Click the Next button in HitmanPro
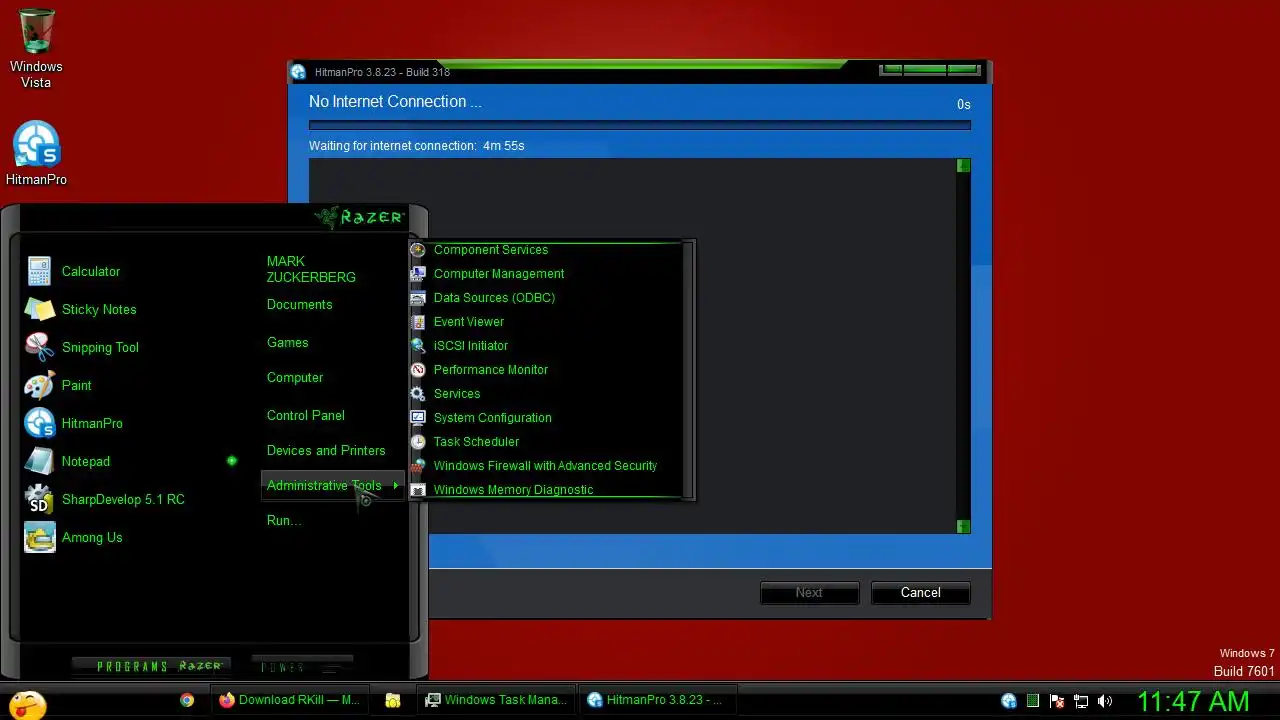Screen dimensions: 1280x720 (x=809, y=593)
